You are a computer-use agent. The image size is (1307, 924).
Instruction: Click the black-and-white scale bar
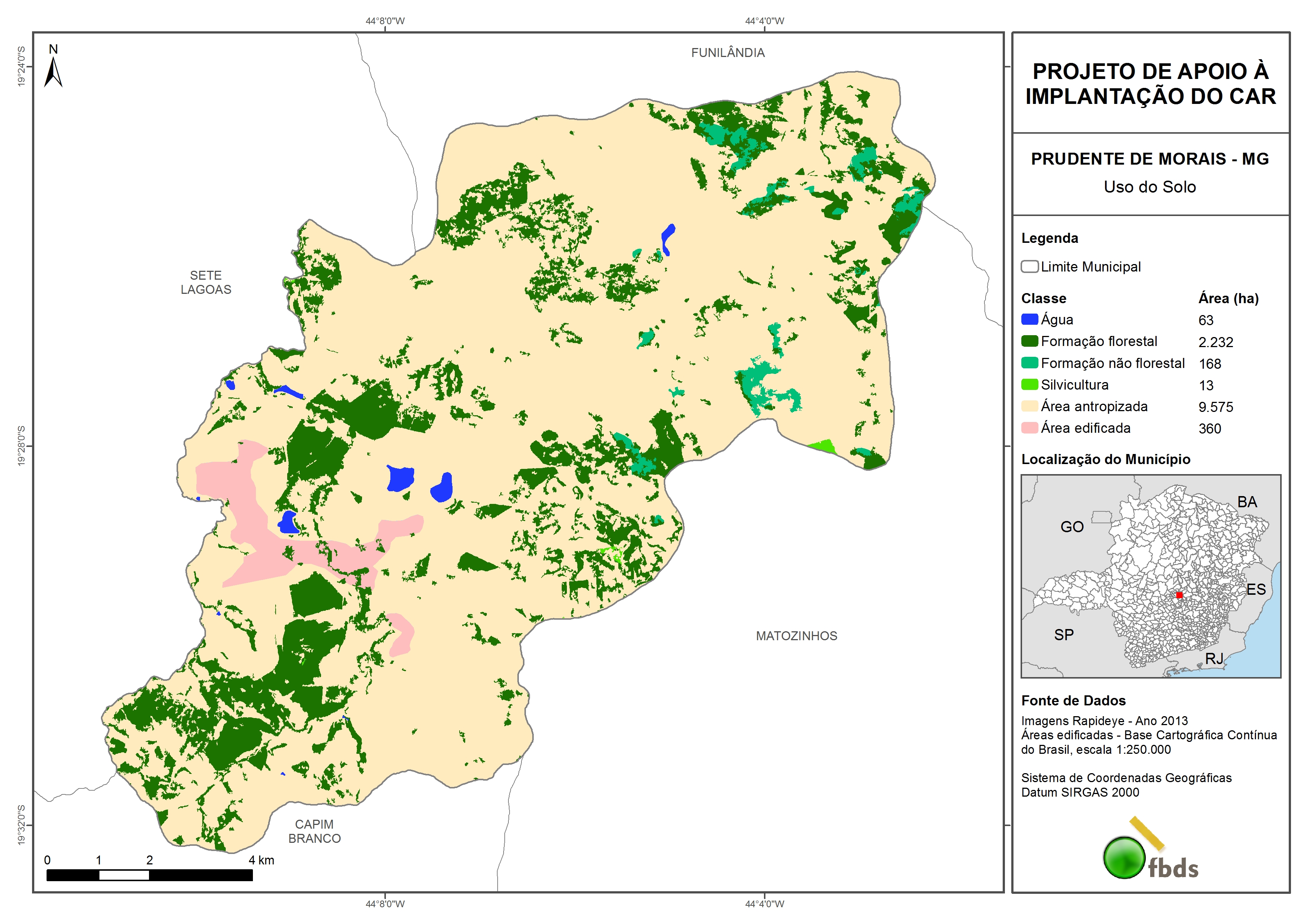149,875
